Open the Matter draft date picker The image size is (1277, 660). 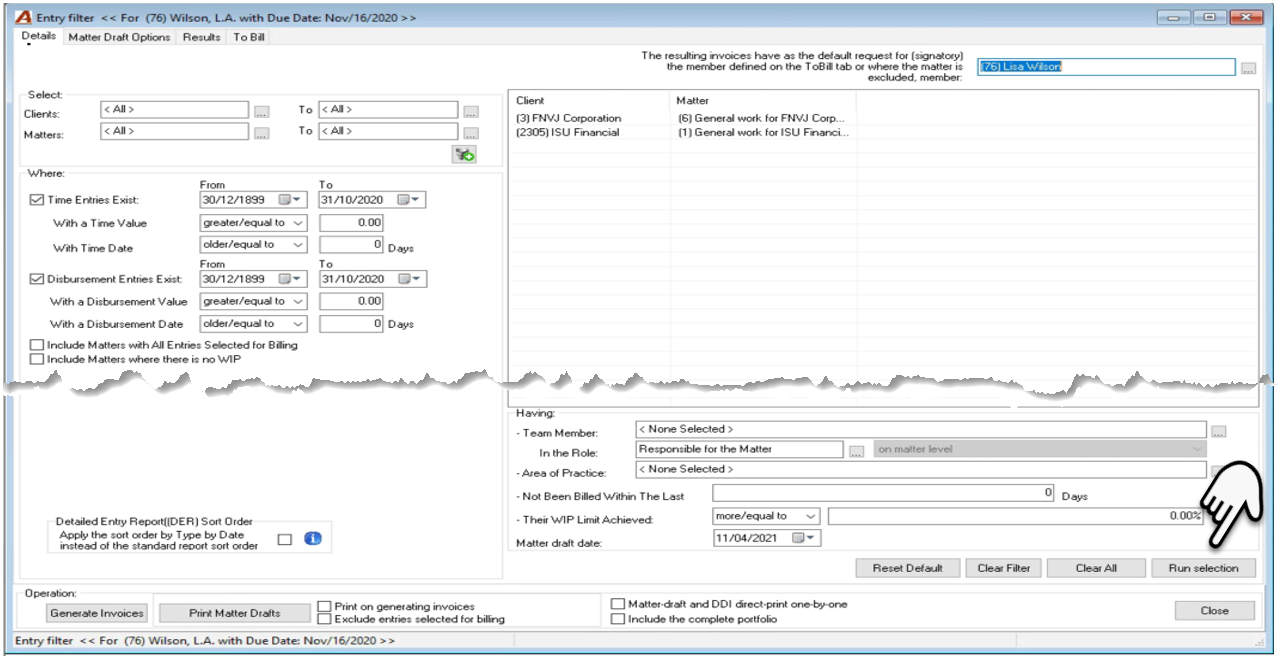tap(804, 538)
